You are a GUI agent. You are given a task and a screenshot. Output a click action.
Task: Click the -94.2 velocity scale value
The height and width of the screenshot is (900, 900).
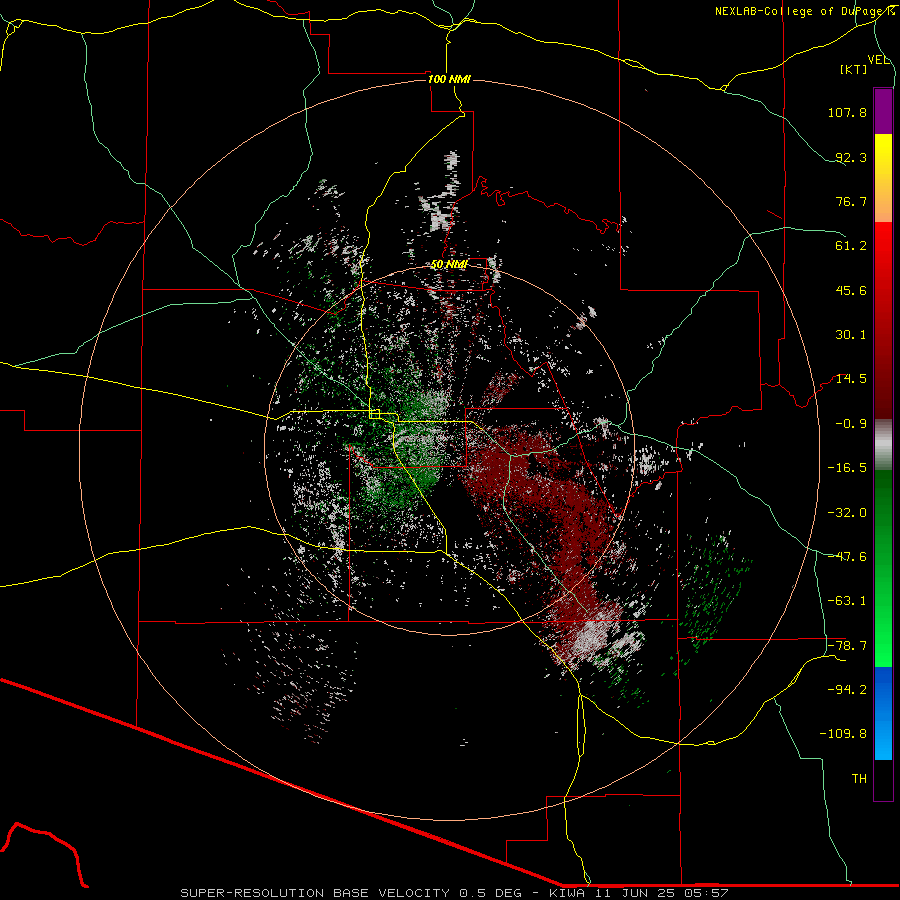pos(847,690)
